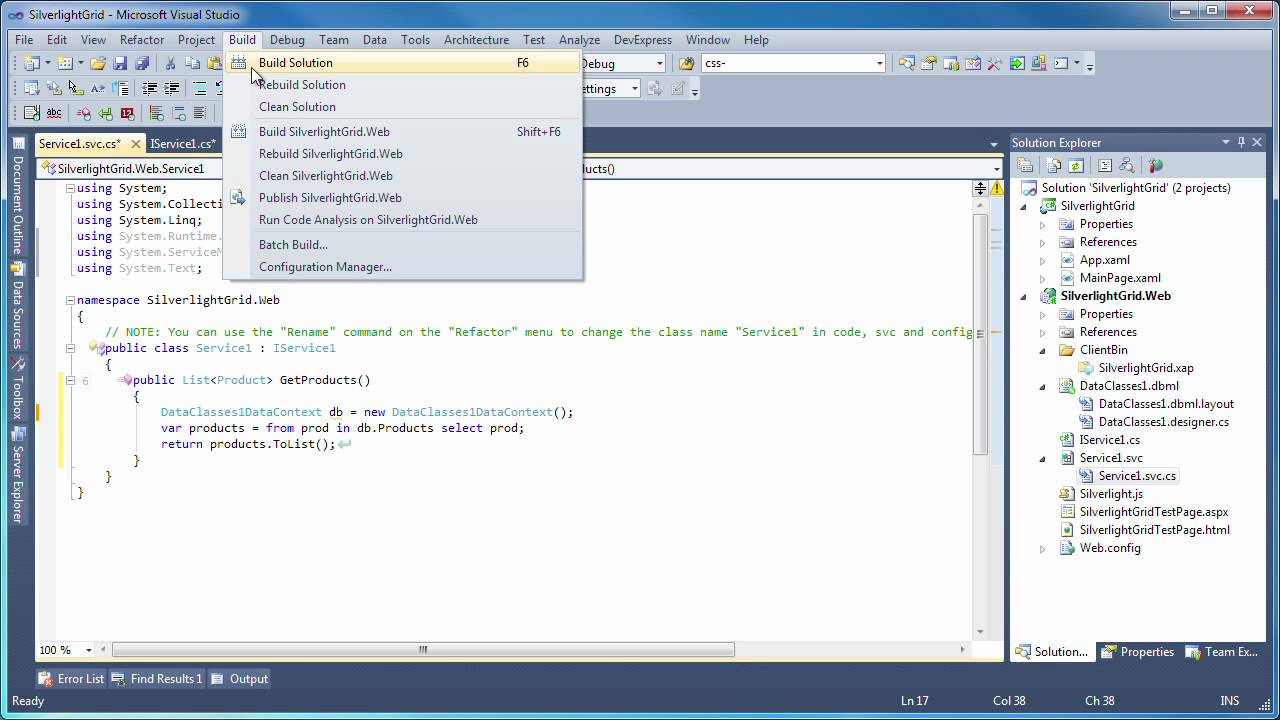The width and height of the screenshot is (1280, 720).
Task: Select Run Code Analysis on SilverlightGrid.Web
Action: 368,220
